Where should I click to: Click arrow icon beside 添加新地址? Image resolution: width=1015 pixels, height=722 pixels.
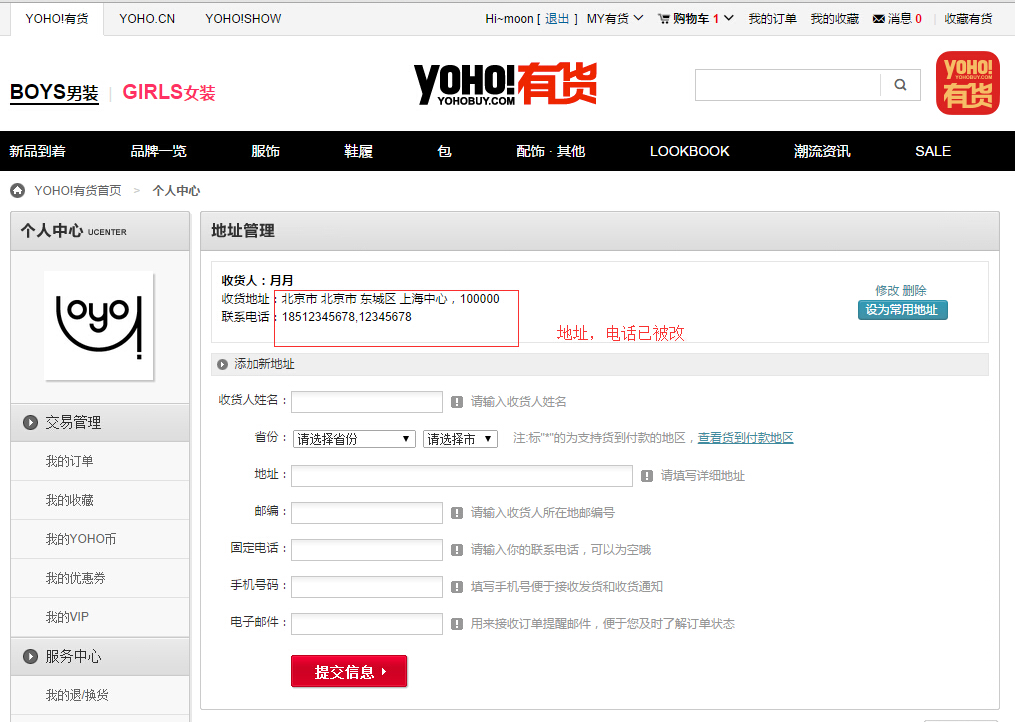click(222, 365)
